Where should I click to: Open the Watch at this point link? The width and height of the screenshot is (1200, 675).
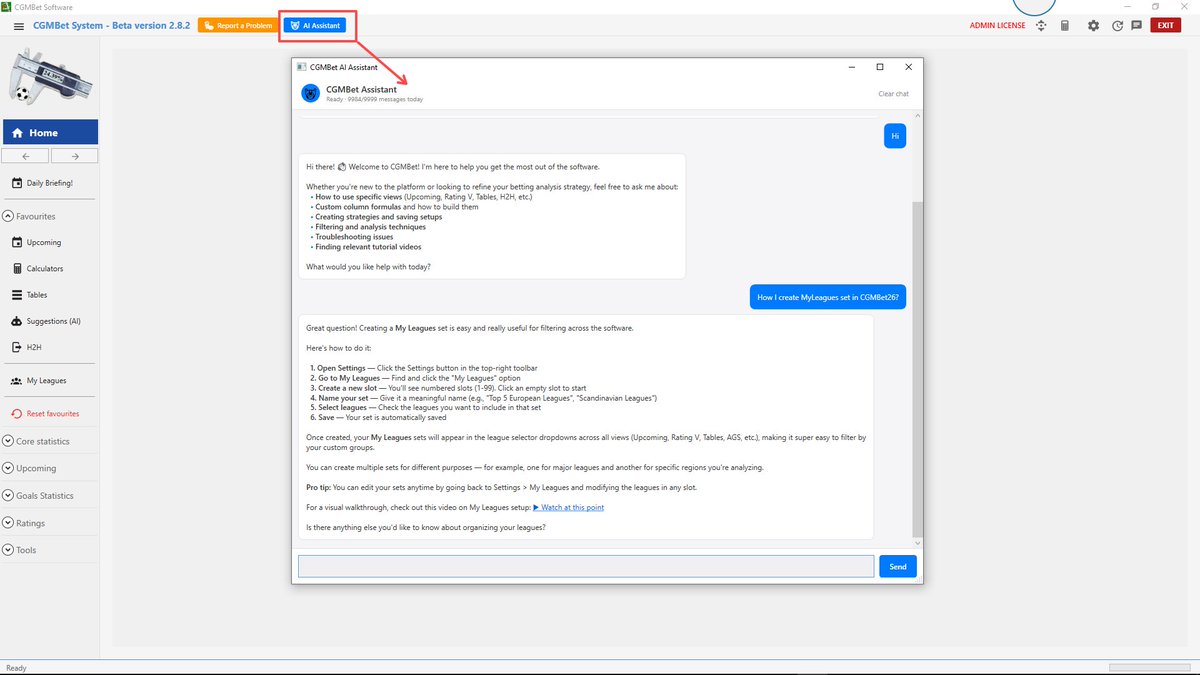(568, 507)
